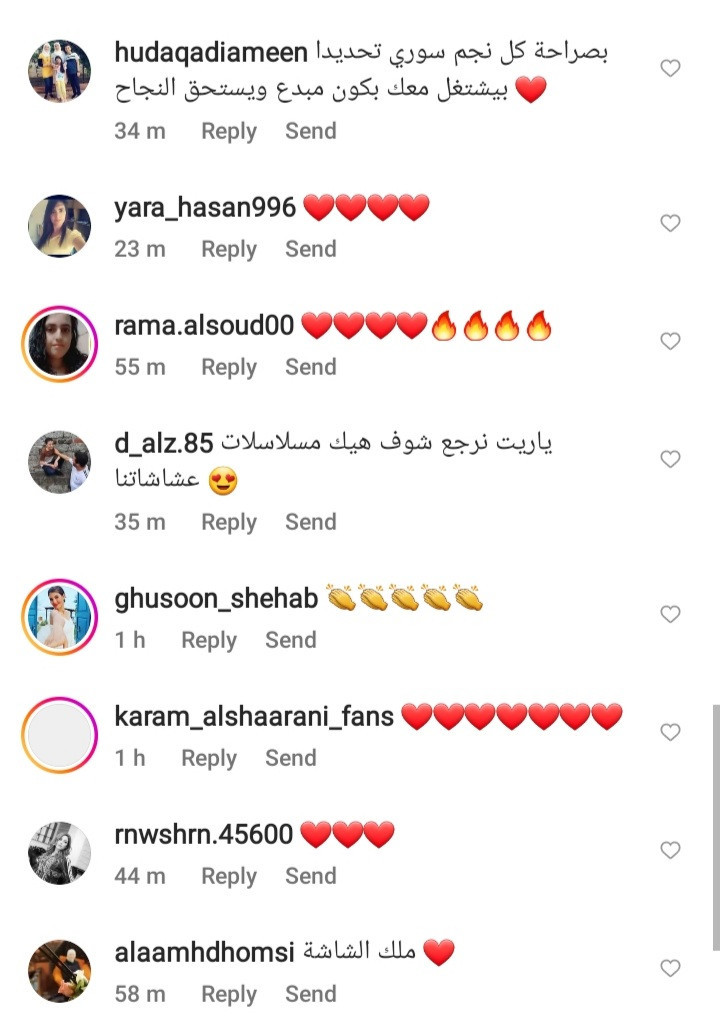Like ghusoon_shehab's clapping comment

click(670, 614)
